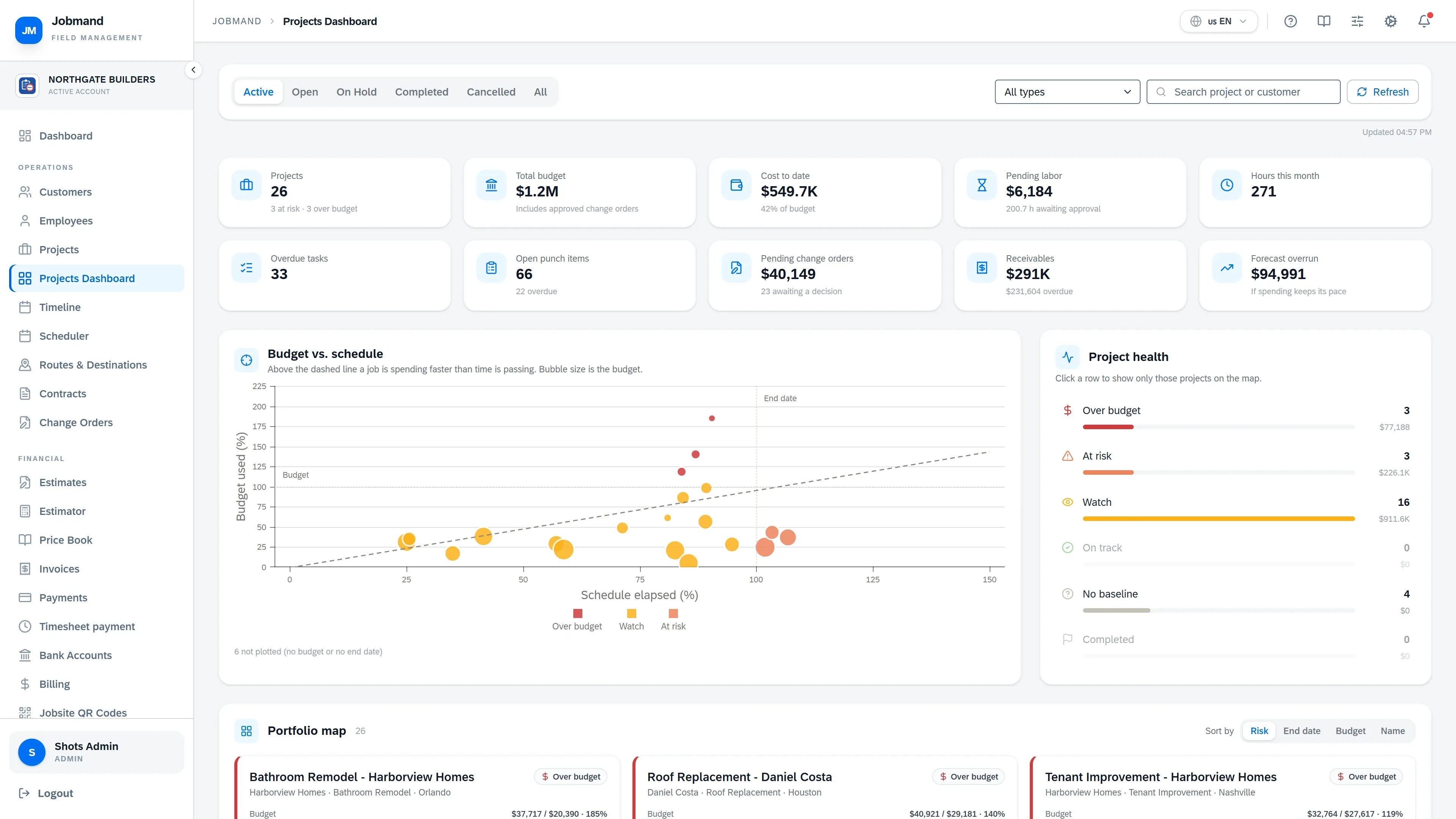
Task: Click the Refresh button
Action: 1382,91
